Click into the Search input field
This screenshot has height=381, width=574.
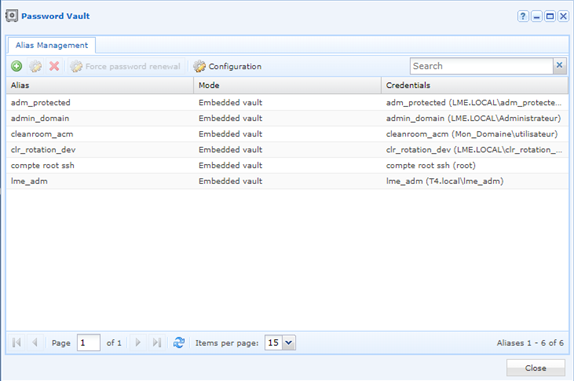pos(481,66)
